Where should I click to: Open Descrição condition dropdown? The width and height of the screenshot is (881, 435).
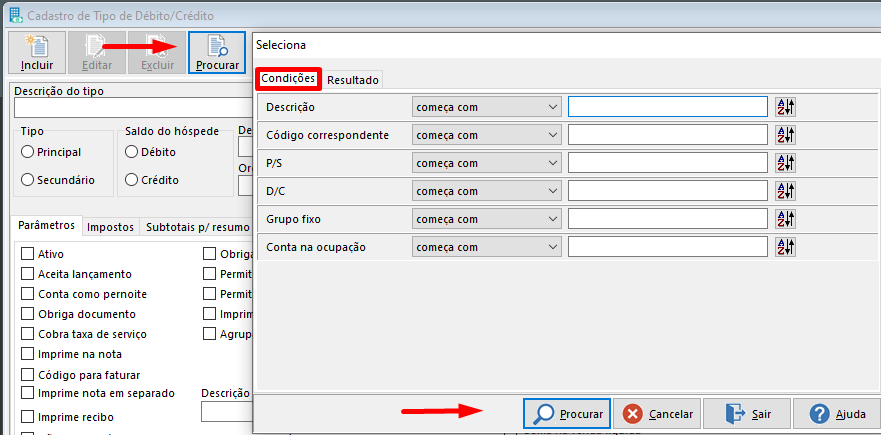(487, 107)
